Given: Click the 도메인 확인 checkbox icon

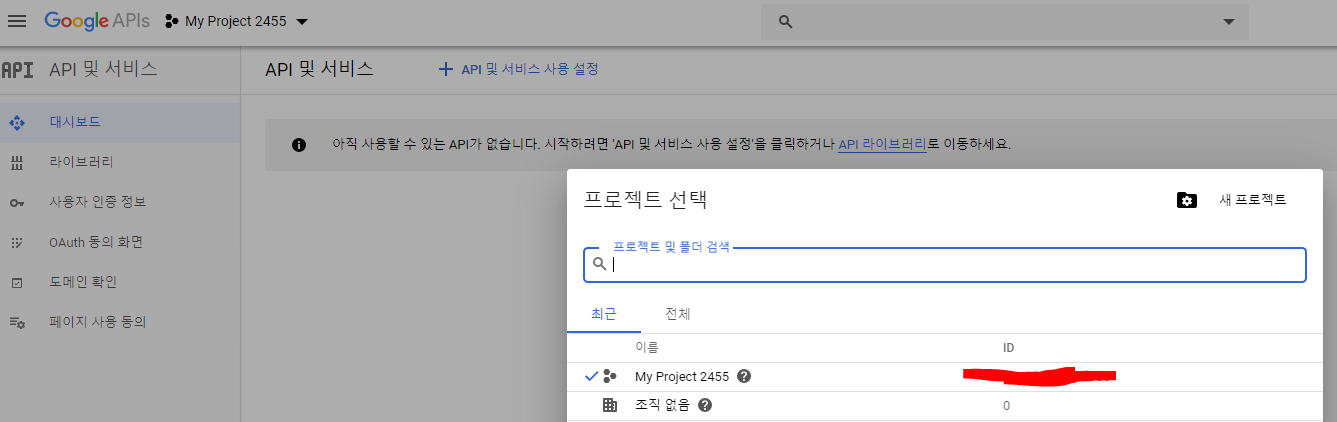Looking at the screenshot, I should [16, 282].
